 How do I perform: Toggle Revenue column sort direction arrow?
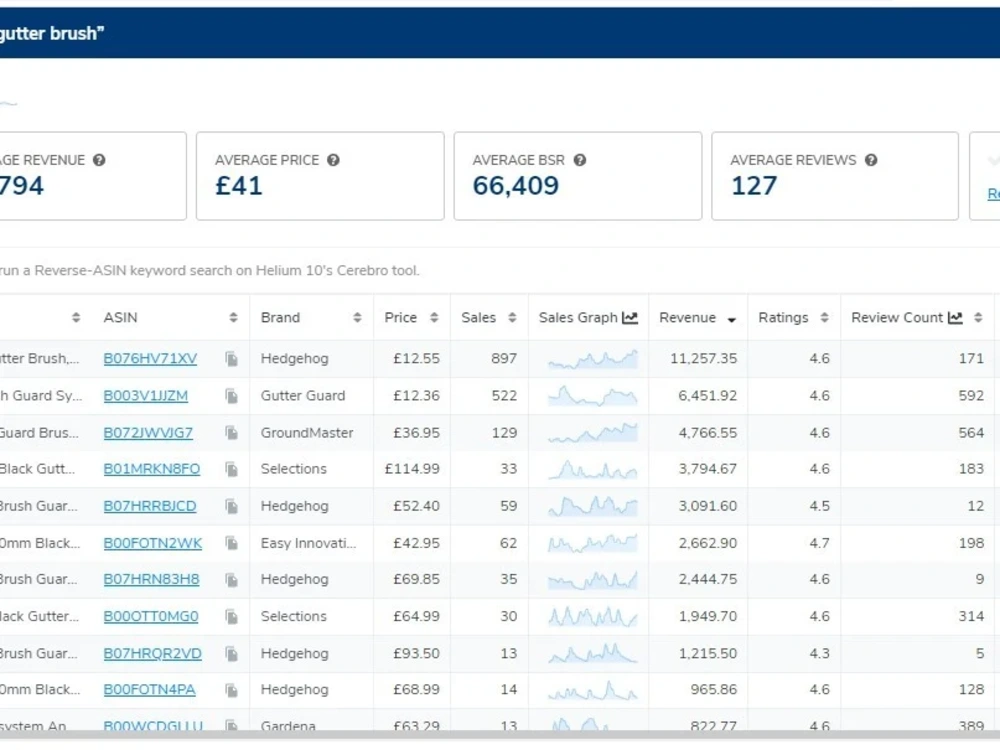pyautogui.click(x=732, y=320)
